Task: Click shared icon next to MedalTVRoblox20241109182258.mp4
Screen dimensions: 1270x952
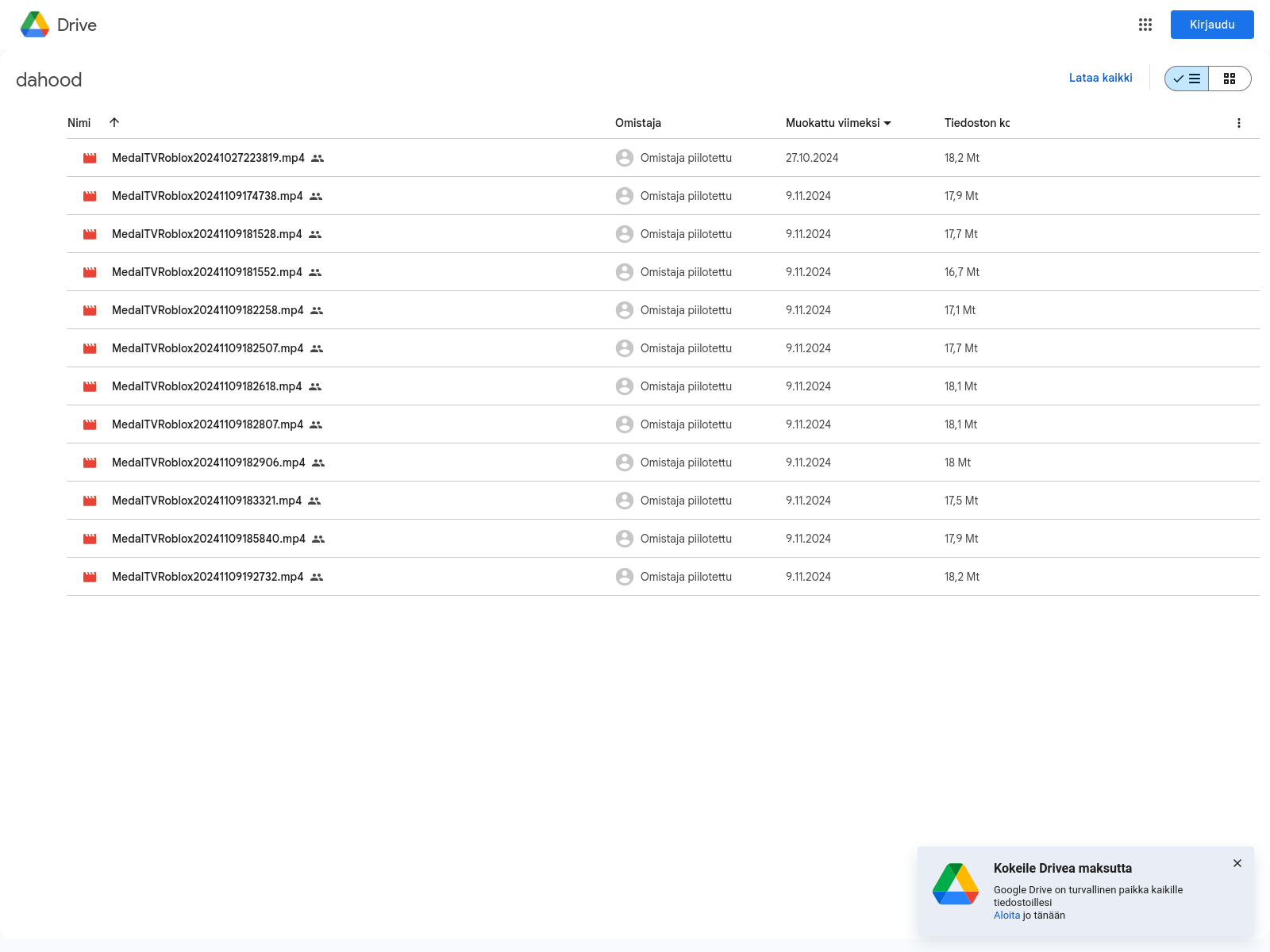Action: [x=317, y=310]
